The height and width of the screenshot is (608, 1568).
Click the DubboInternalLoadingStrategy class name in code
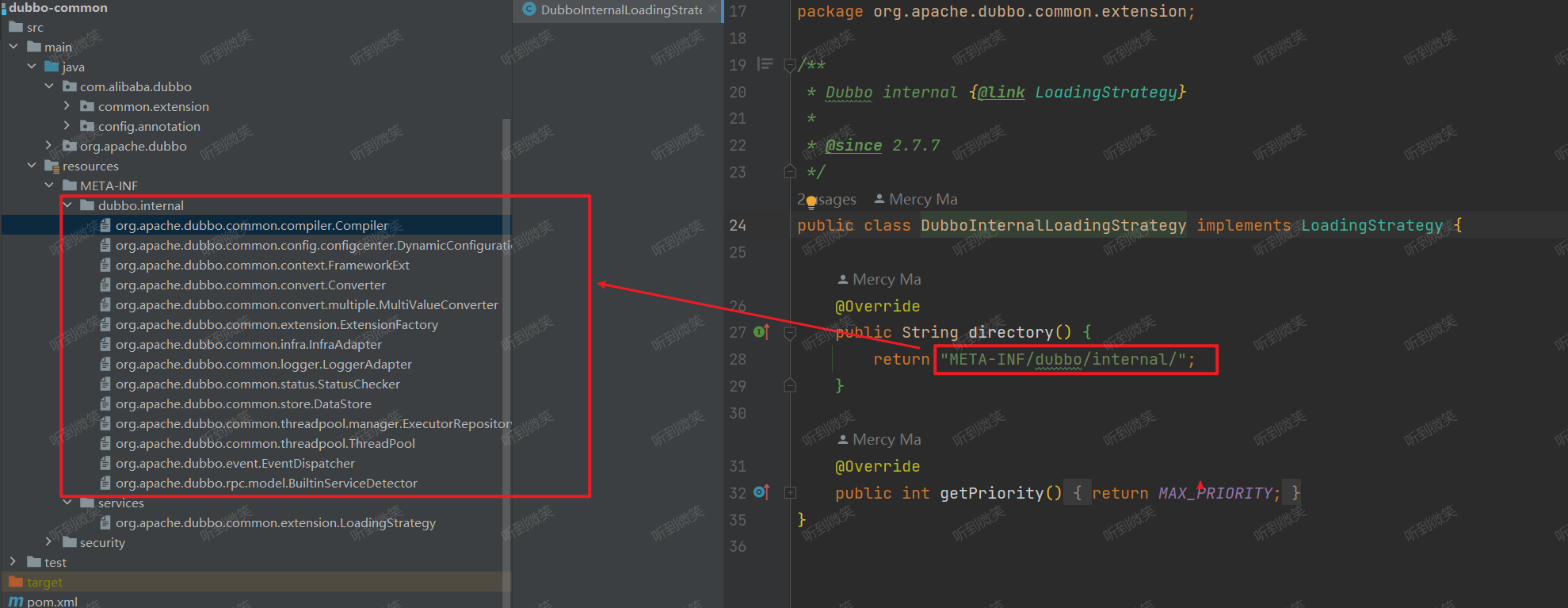pos(1053,226)
